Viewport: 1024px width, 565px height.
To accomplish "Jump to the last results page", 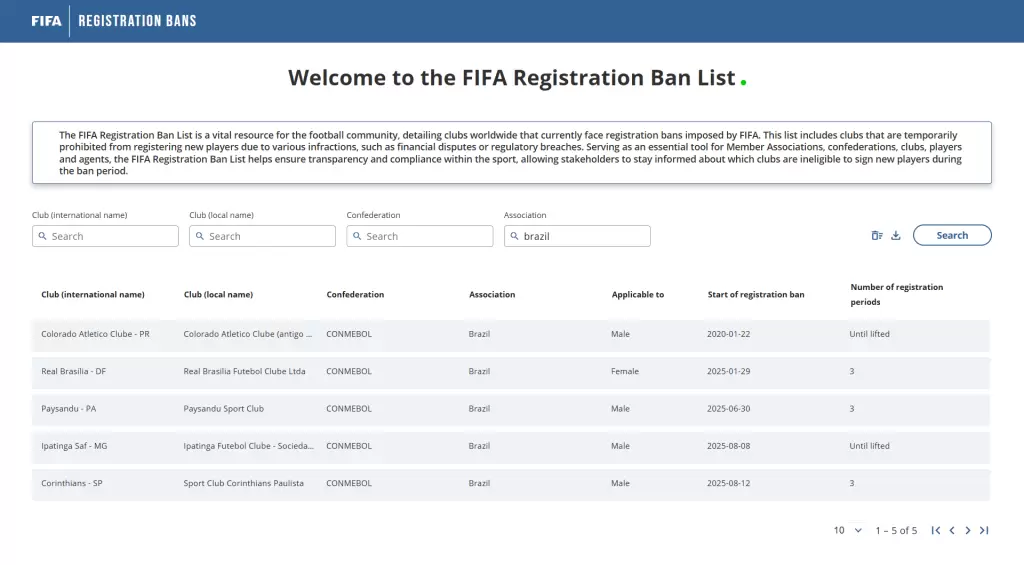I will tap(984, 531).
